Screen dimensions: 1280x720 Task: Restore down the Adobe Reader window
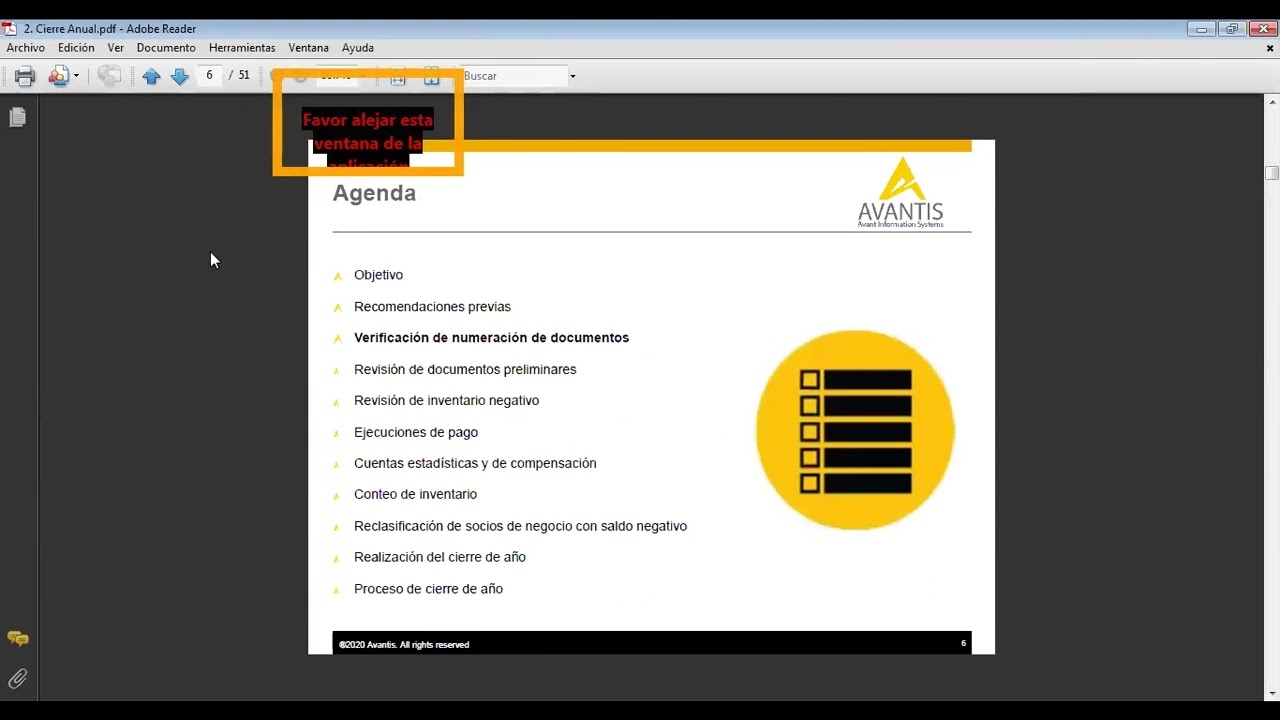[x=1231, y=29]
